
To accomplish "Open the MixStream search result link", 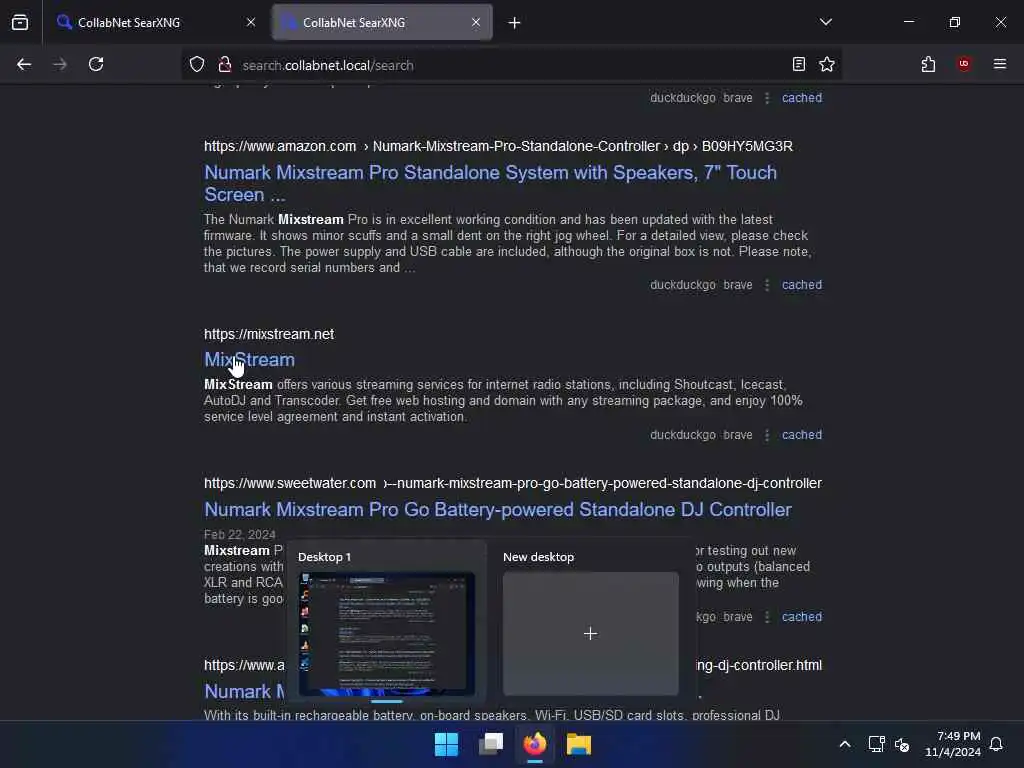I will coord(249,359).
